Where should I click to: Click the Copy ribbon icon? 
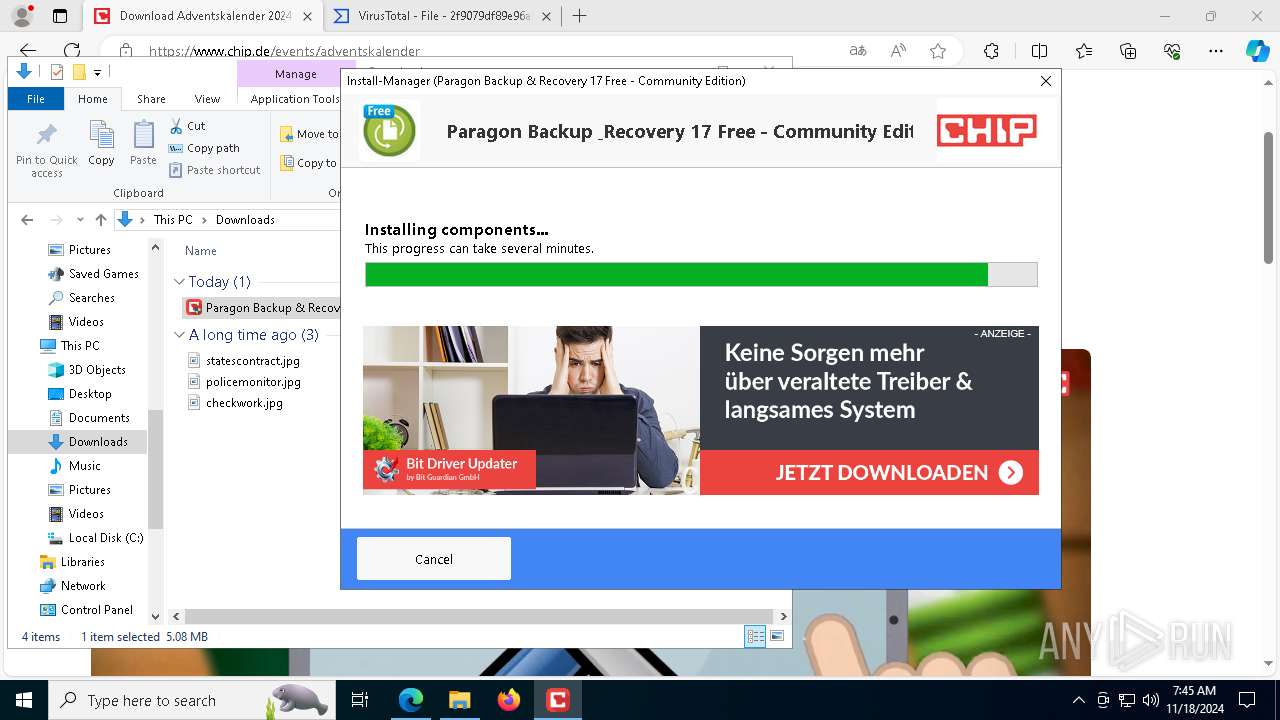(101, 144)
